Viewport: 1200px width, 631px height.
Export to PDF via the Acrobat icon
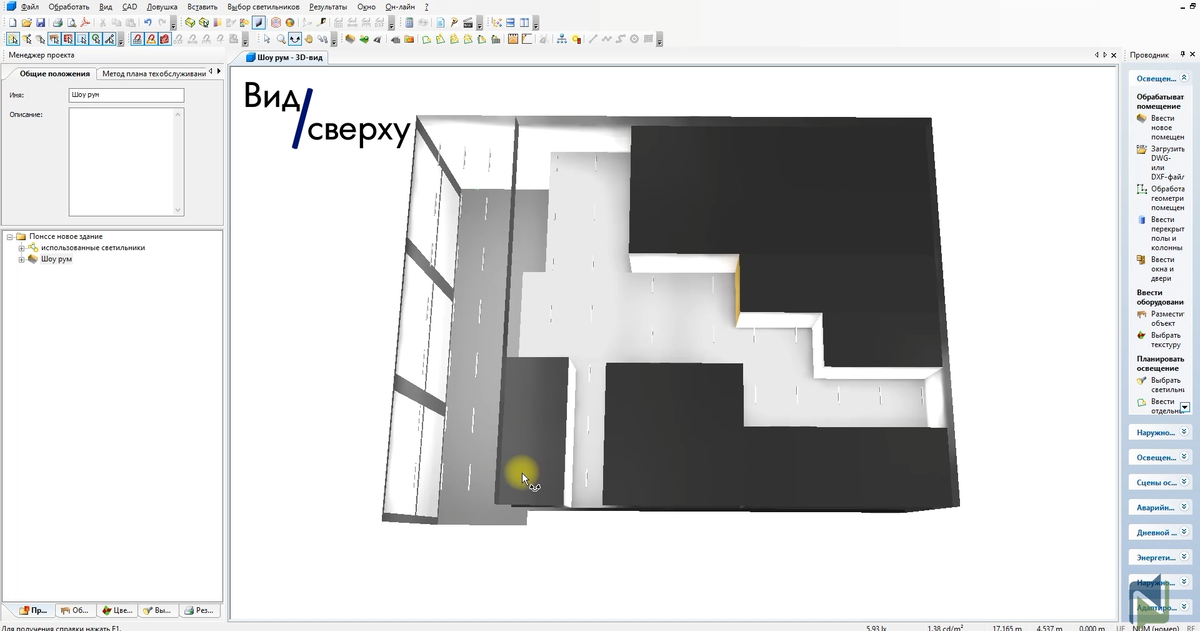(85, 22)
